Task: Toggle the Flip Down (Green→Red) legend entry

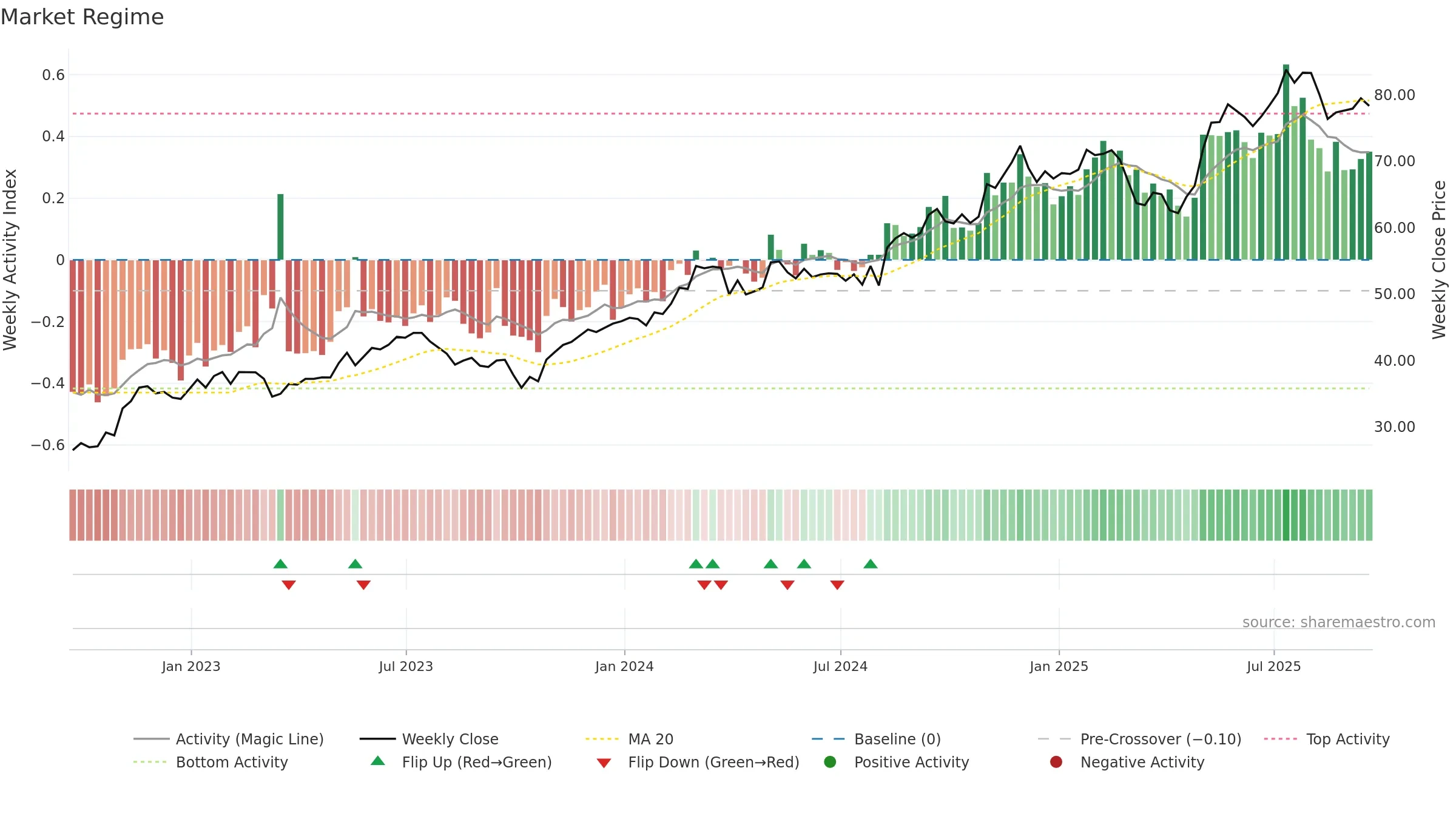Action: (698, 762)
